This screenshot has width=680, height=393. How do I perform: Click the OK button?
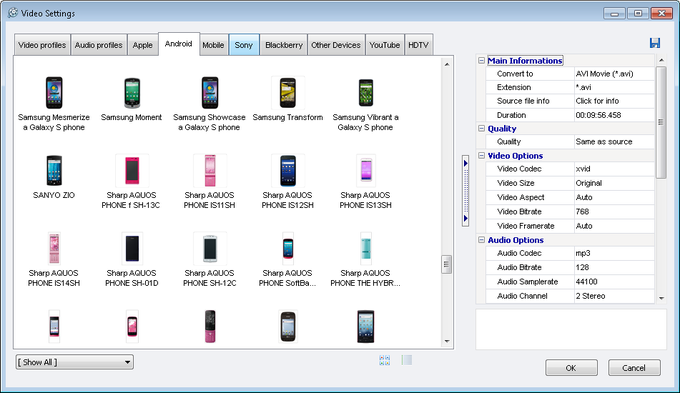pyautogui.click(x=571, y=368)
